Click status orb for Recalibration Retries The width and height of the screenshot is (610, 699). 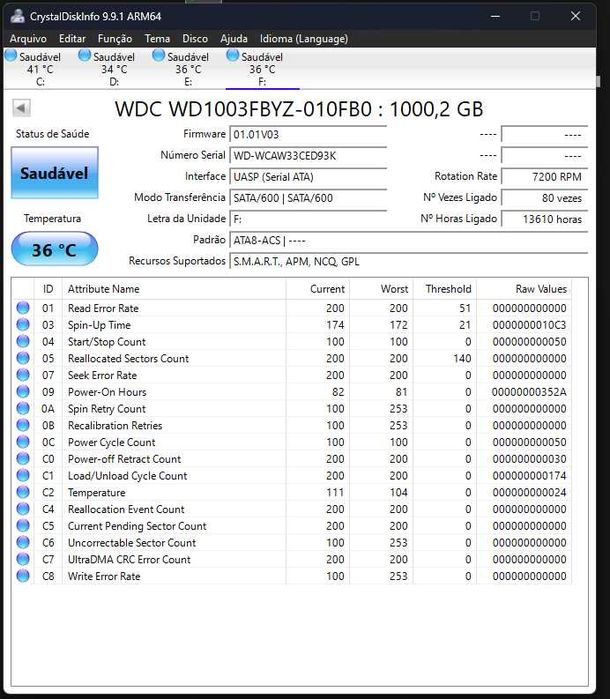(x=23, y=425)
